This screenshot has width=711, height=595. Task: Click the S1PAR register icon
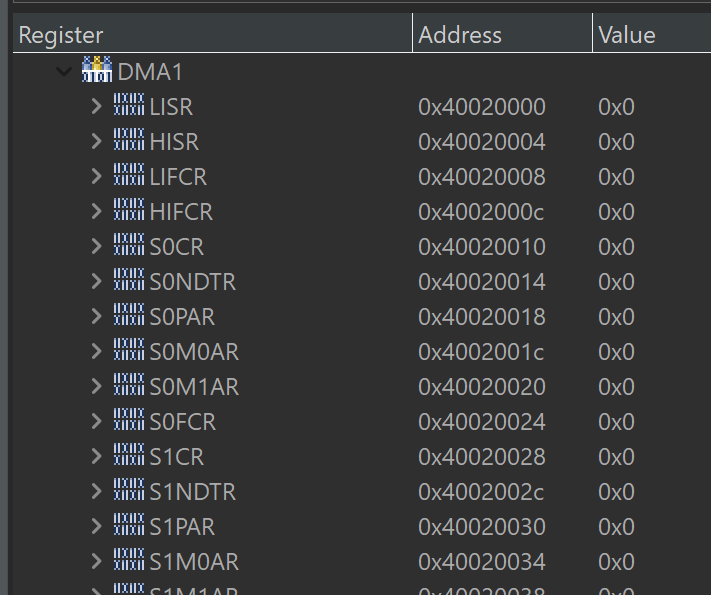[x=129, y=524]
